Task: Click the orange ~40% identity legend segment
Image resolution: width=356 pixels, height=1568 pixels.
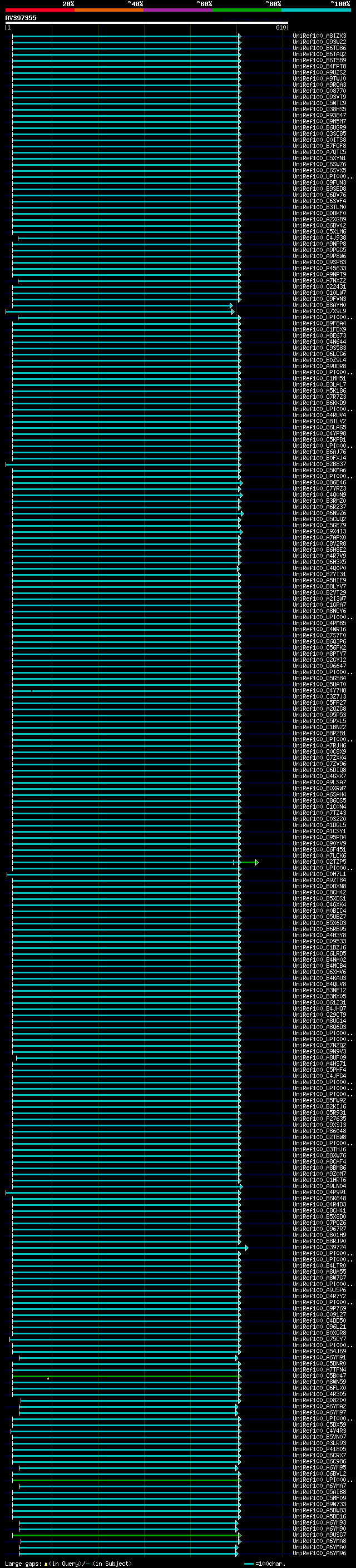Action: tap(109, 10)
